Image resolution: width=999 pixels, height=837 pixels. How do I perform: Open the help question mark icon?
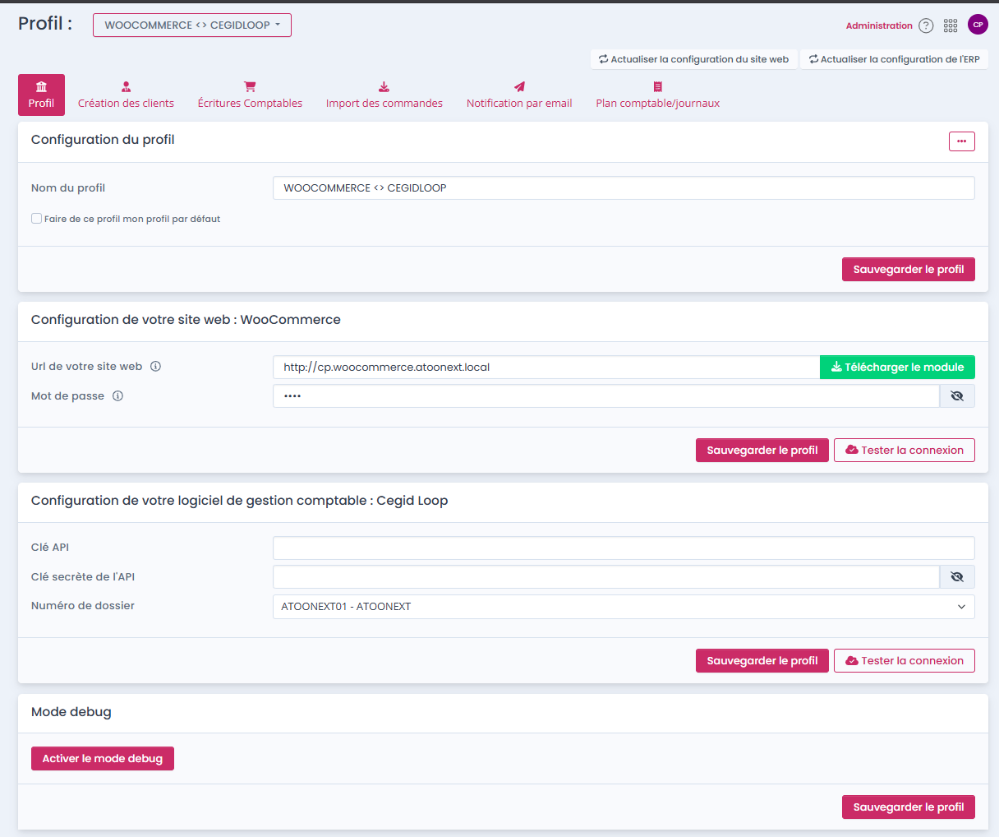[926, 25]
